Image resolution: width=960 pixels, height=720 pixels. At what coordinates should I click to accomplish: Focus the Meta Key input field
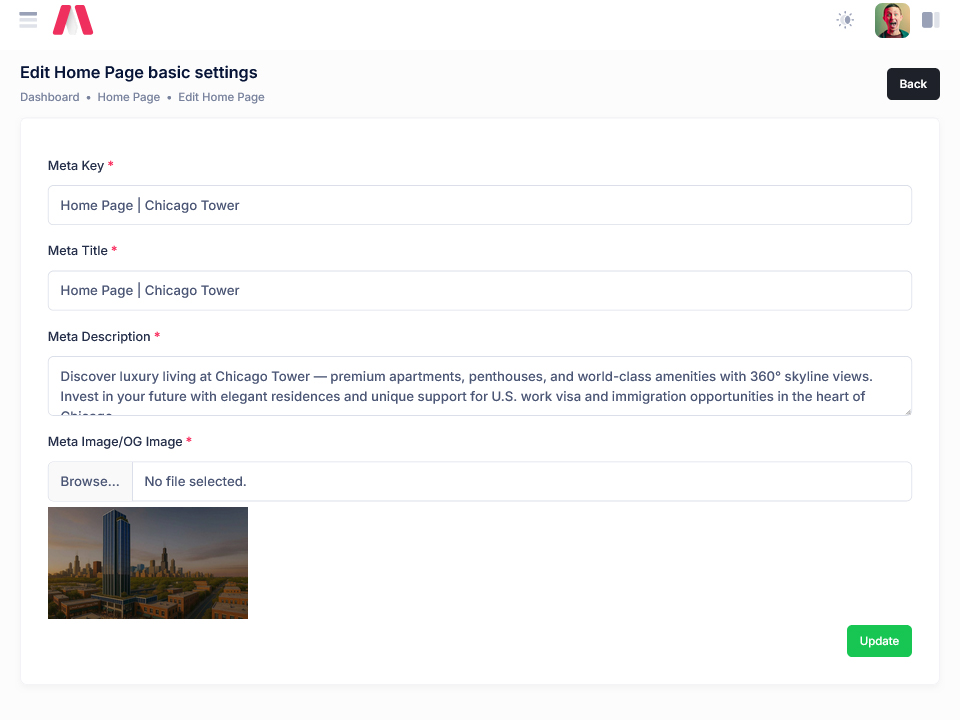click(x=480, y=205)
